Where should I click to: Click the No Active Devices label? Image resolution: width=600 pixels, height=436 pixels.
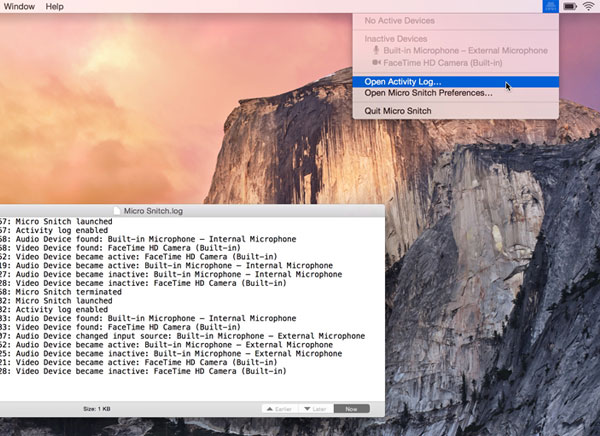[399, 21]
